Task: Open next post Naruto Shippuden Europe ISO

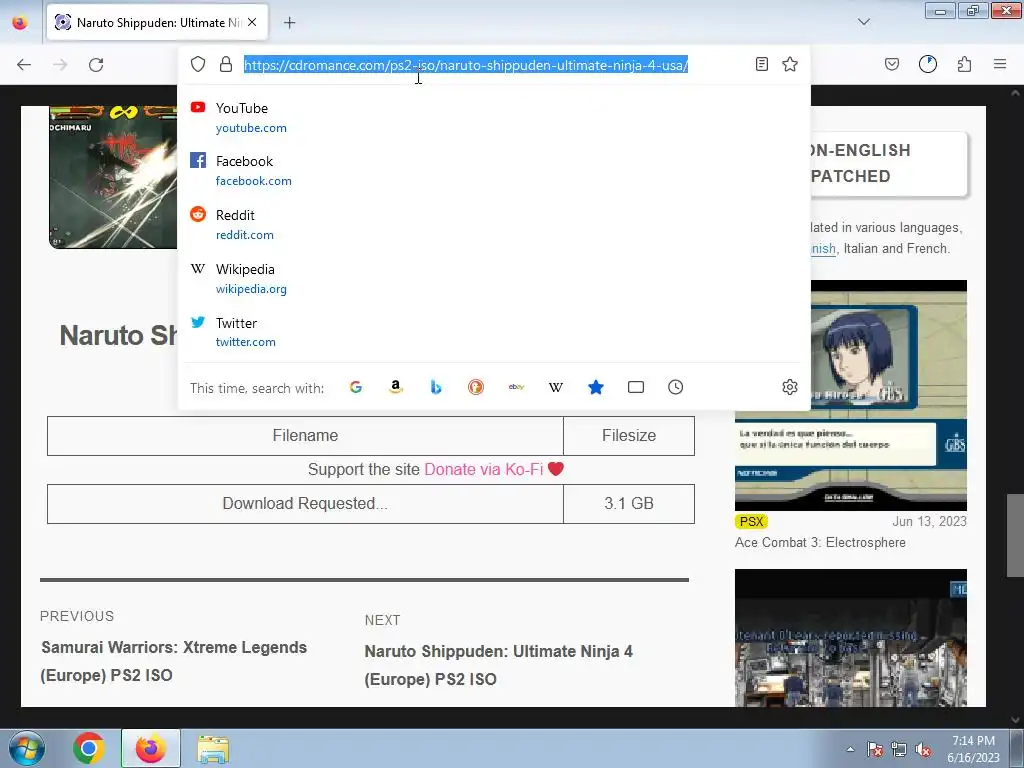Action: [x=498, y=665]
